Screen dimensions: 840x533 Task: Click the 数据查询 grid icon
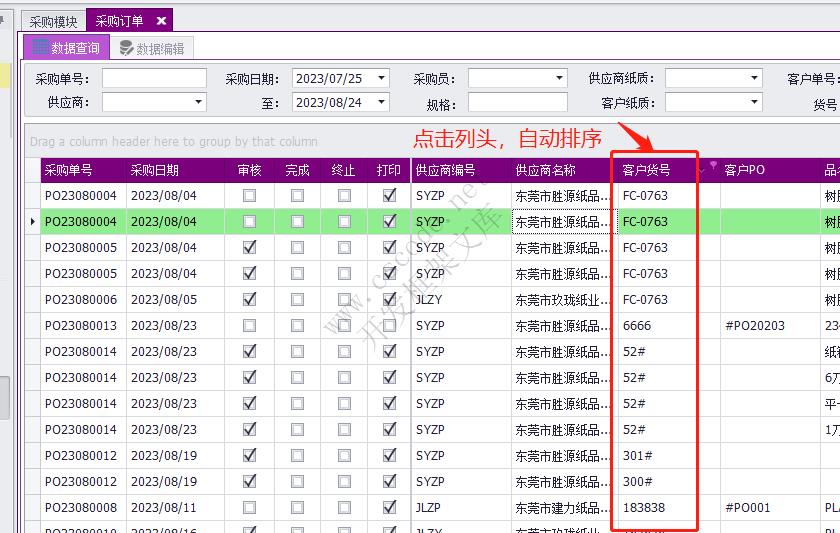41,47
